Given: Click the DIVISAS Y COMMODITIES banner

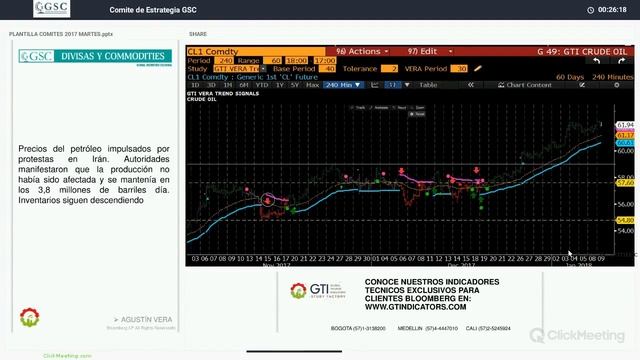Looking at the screenshot, I should click(95, 56).
